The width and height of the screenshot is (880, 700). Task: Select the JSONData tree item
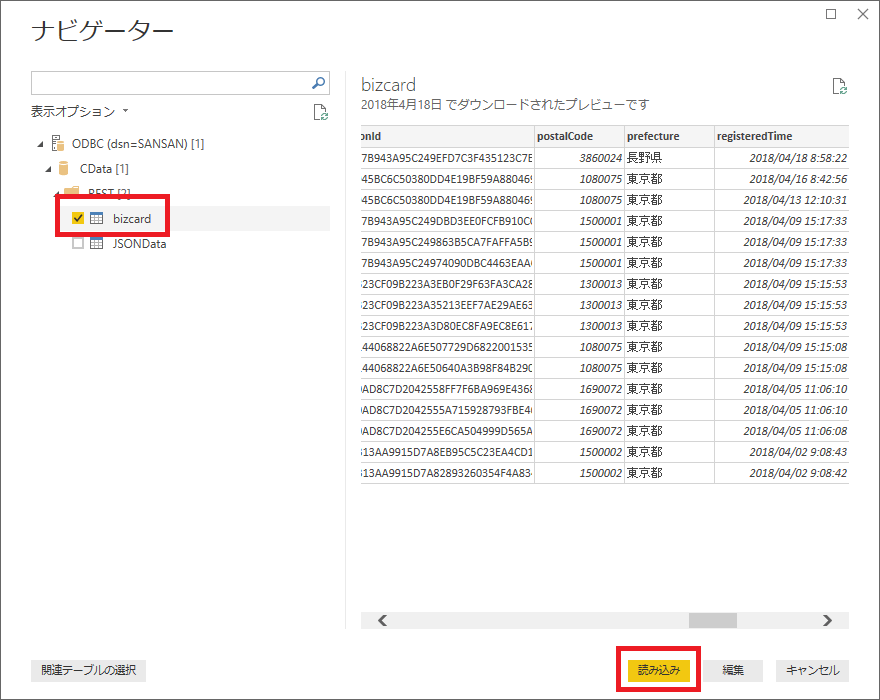click(139, 244)
